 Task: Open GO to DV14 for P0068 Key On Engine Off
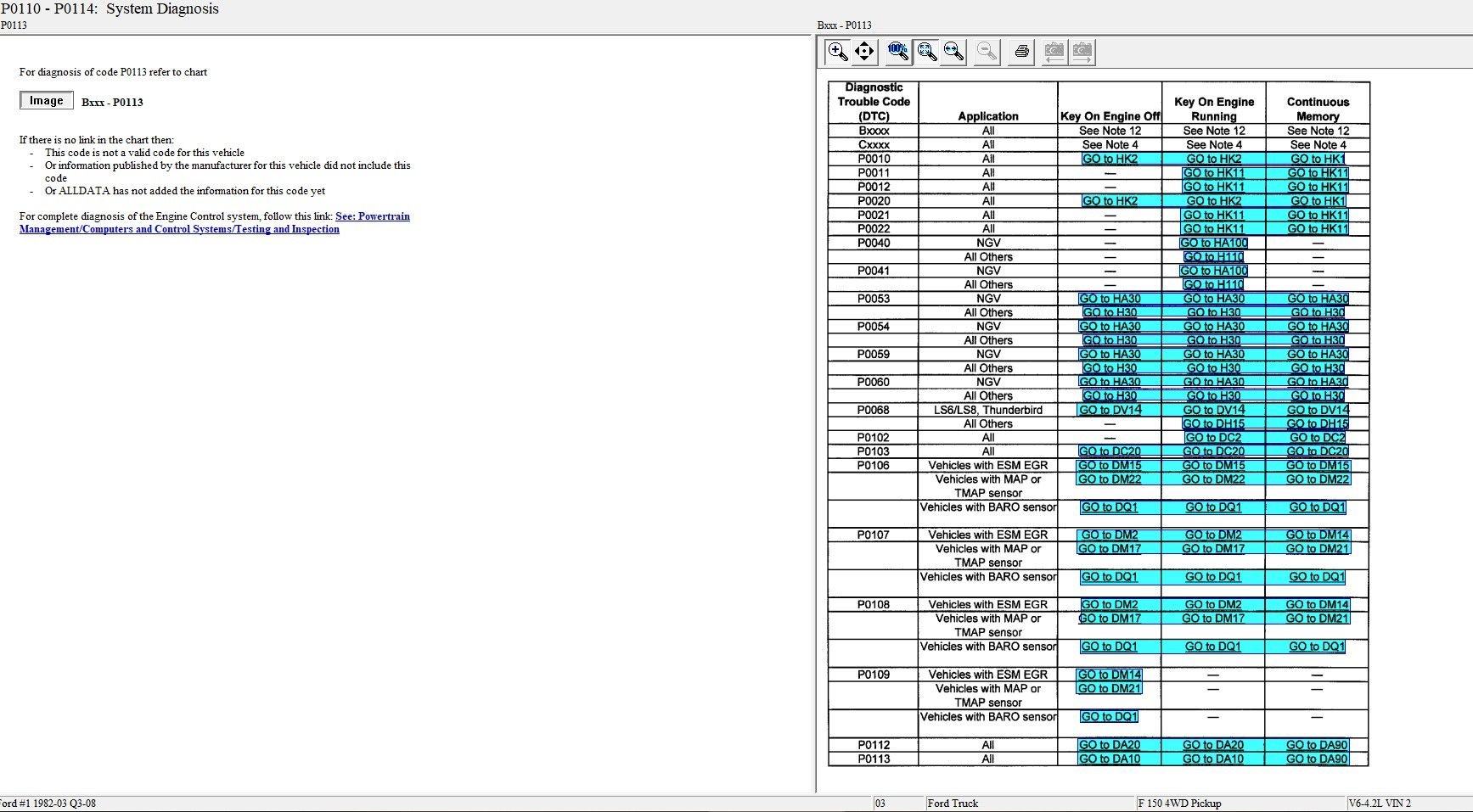pyautogui.click(x=1110, y=410)
